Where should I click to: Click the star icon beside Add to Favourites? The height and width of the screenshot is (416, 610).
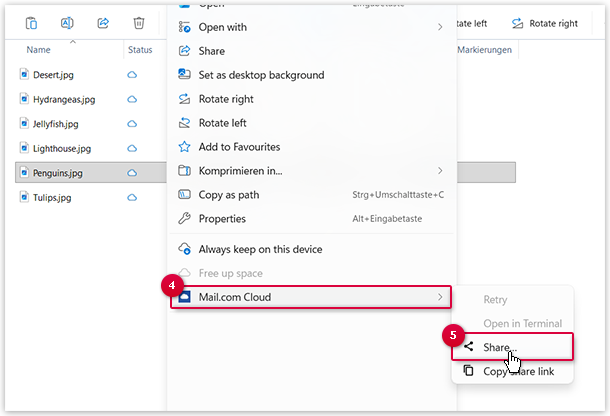[184, 147]
